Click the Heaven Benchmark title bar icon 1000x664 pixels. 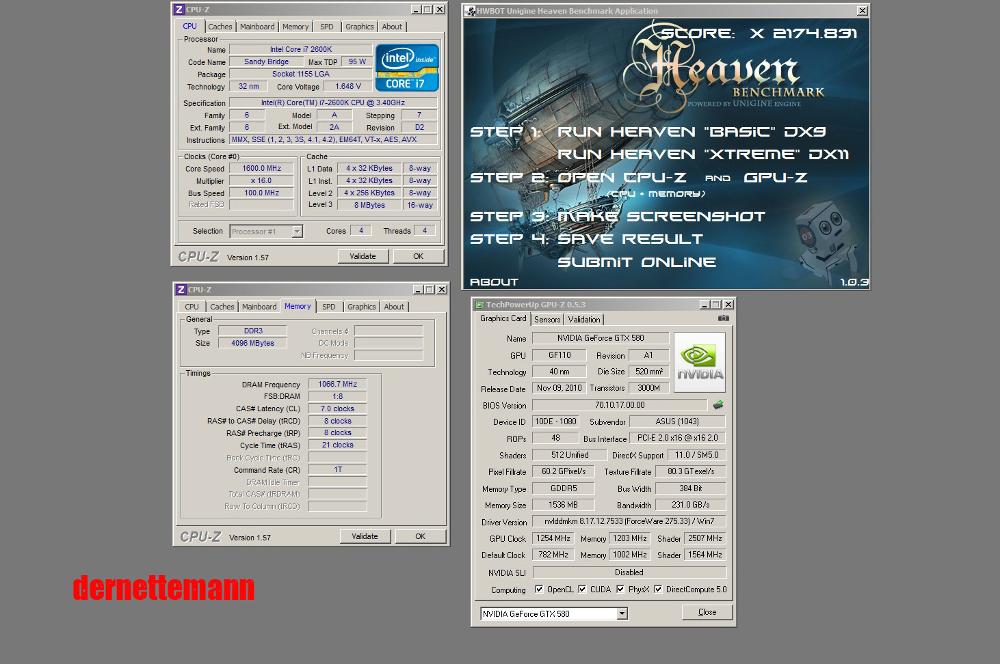[x=470, y=11]
